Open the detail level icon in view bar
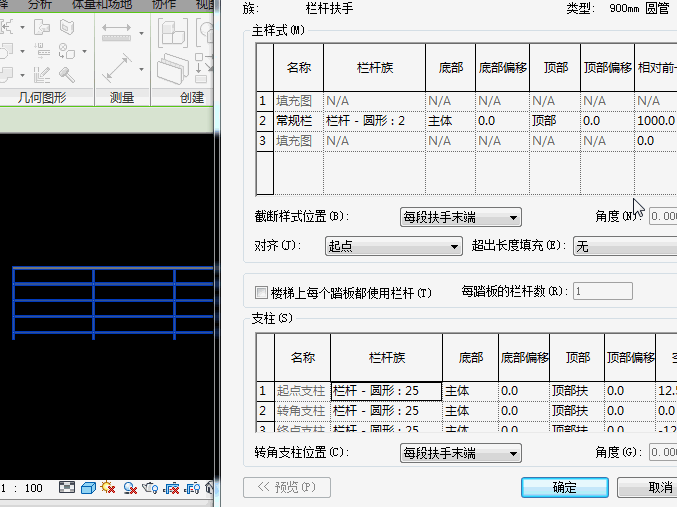Image resolution: width=677 pixels, height=507 pixels. coord(67,488)
